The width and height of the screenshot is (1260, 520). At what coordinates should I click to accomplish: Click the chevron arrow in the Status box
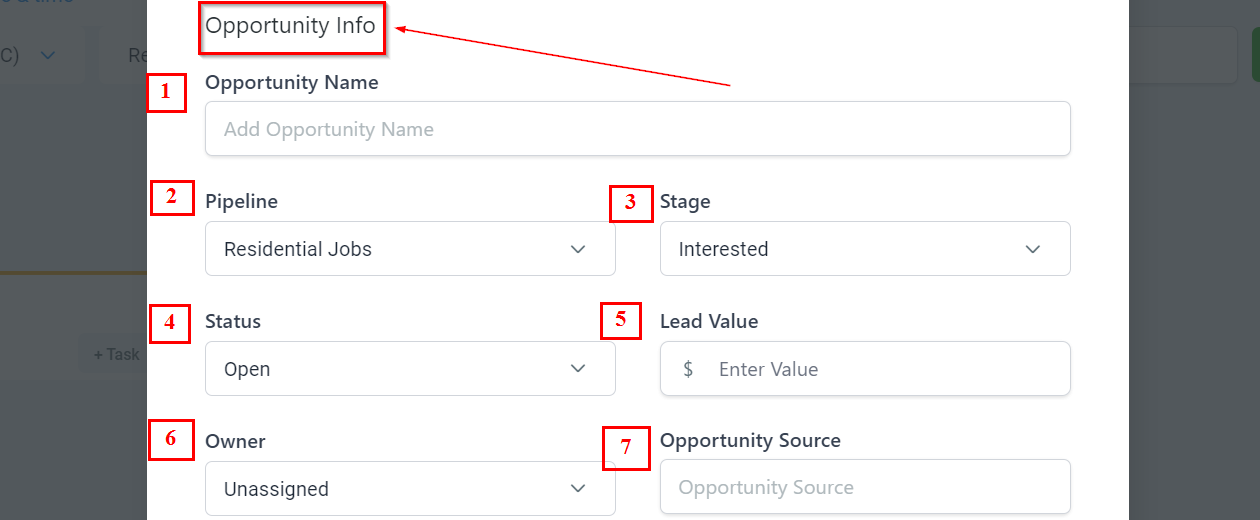578,369
